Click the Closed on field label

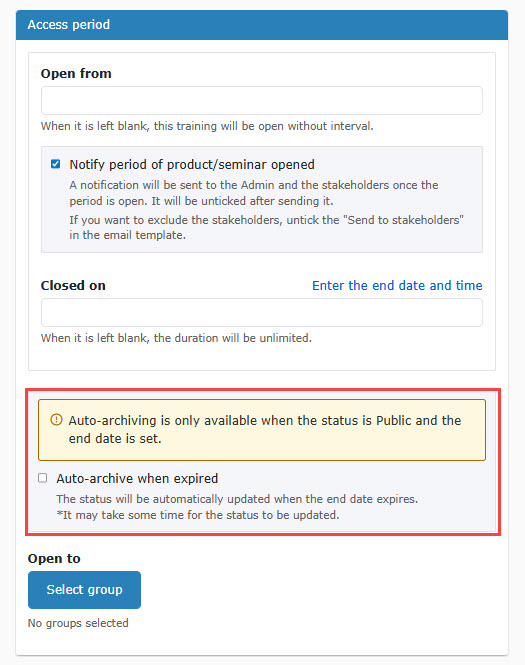pos(73,285)
